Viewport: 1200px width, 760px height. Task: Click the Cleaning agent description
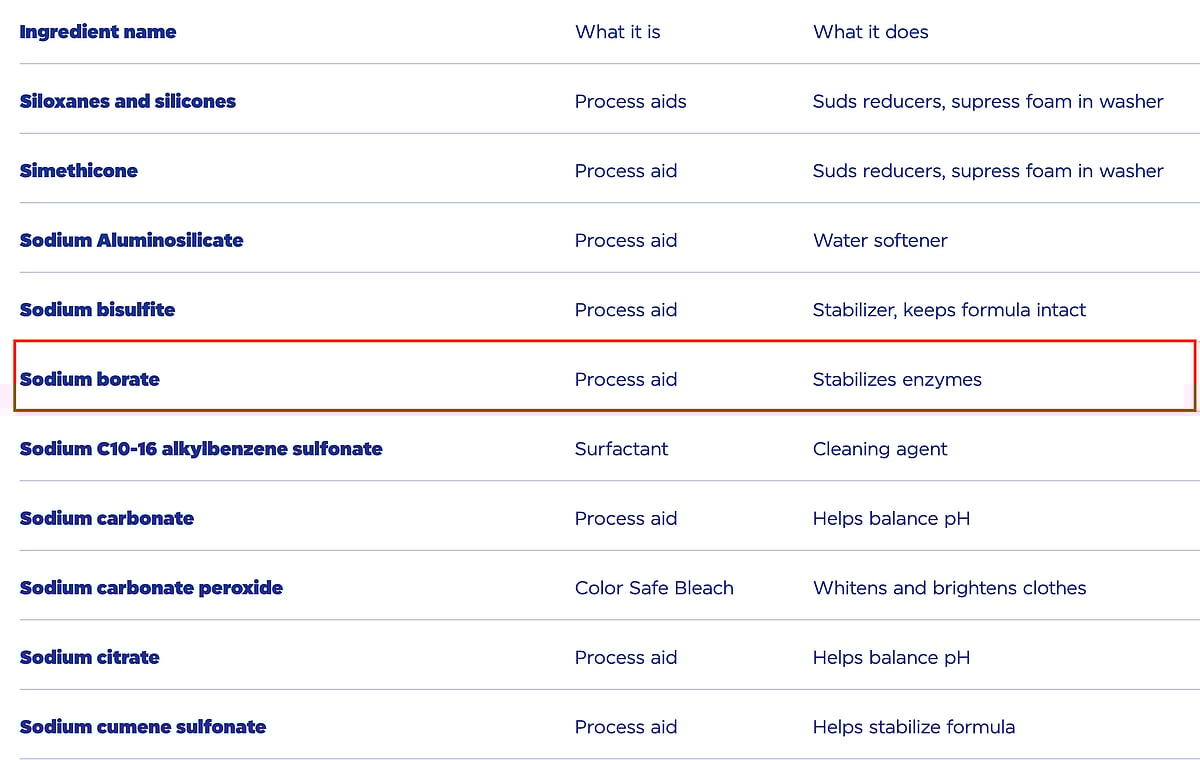(880, 449)
